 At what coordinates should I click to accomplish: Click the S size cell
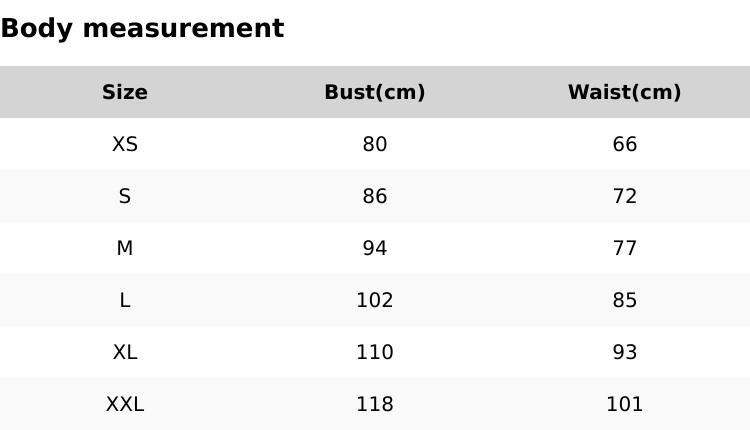point(125,197)
